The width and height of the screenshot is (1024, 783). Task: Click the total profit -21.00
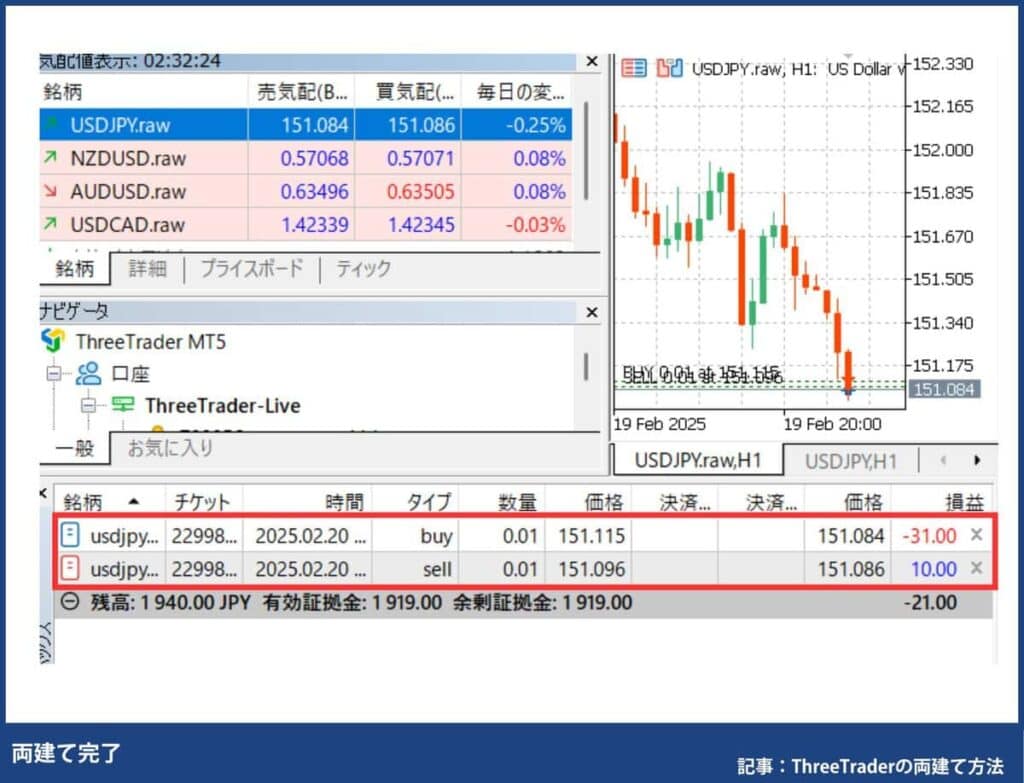[931, 602]
